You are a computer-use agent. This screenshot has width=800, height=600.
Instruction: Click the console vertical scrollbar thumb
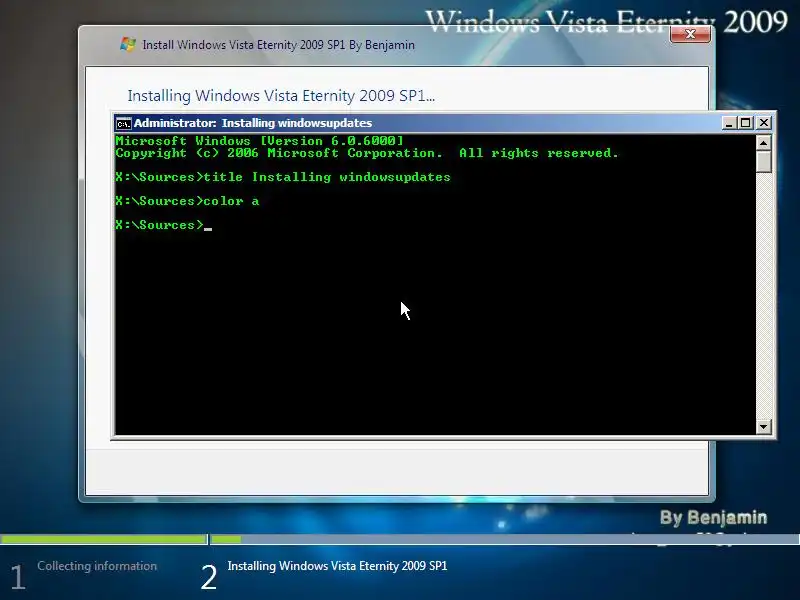(763, 162)
